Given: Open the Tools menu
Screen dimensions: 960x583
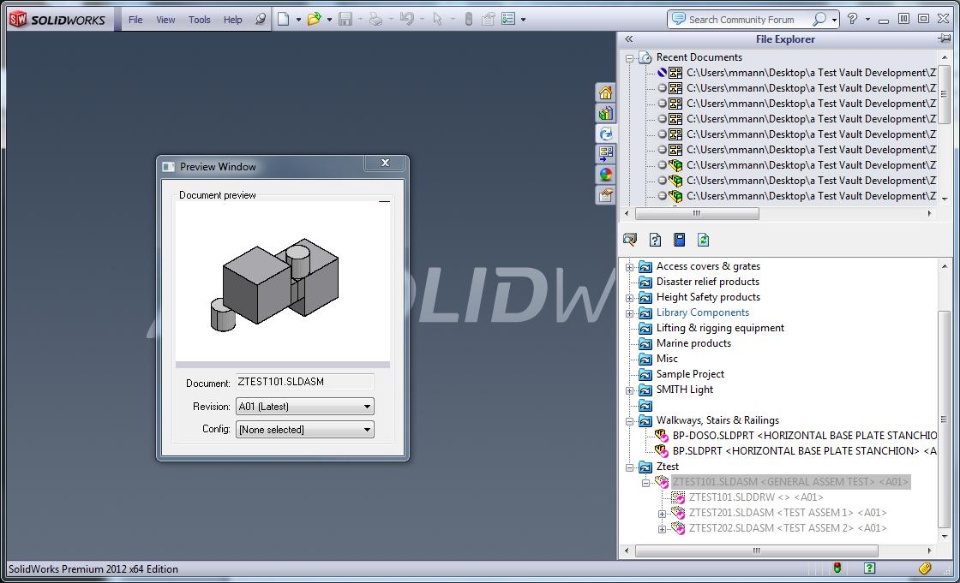Looking at the screenshot, I should tap(200, 20).
